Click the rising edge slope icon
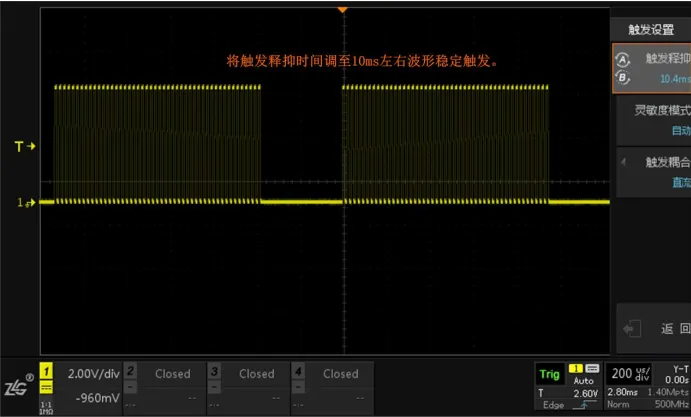This screenshot has width=691, height=417. (x=585, y=405)
